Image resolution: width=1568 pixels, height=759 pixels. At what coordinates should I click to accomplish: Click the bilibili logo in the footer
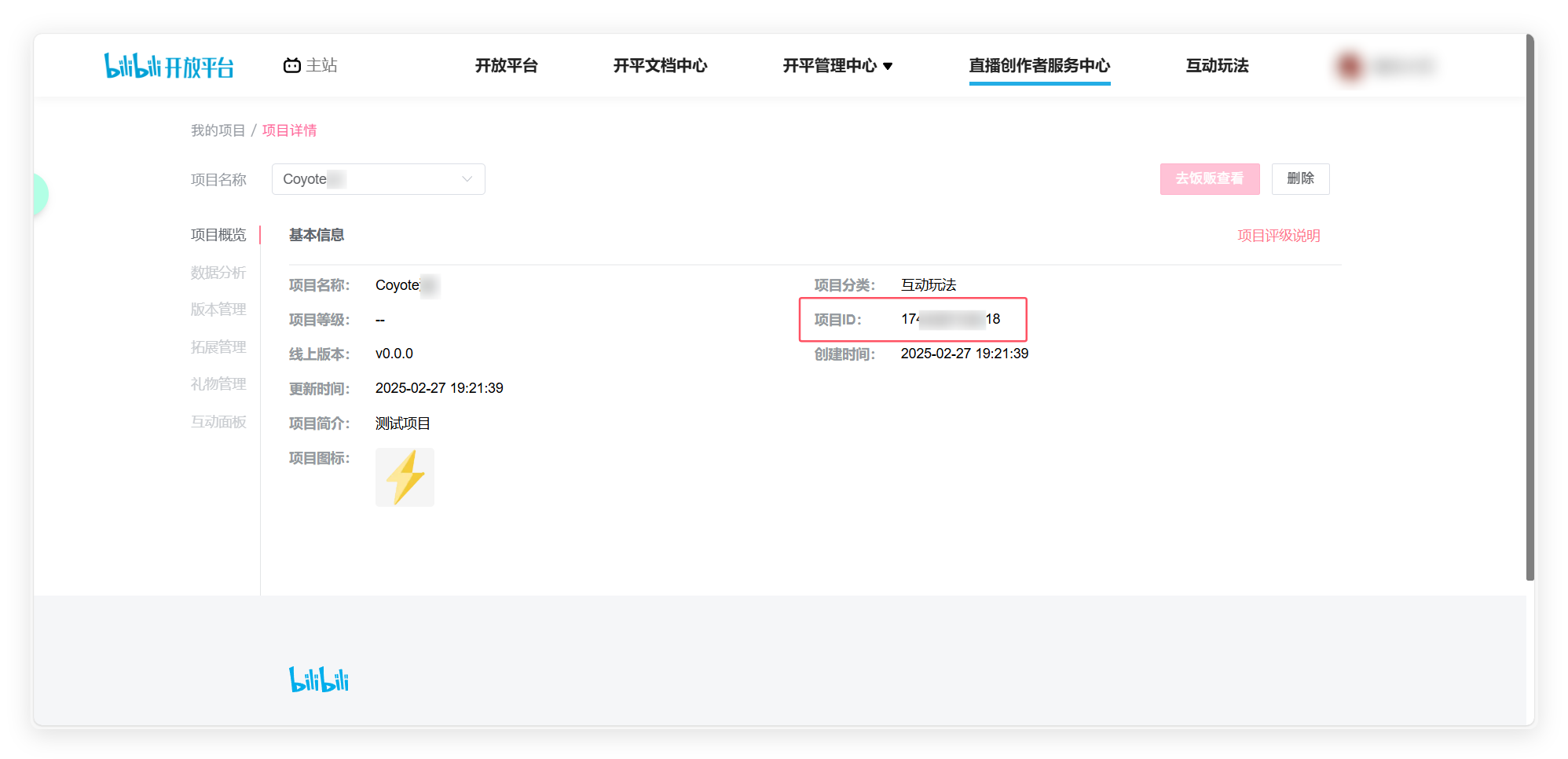319,680
